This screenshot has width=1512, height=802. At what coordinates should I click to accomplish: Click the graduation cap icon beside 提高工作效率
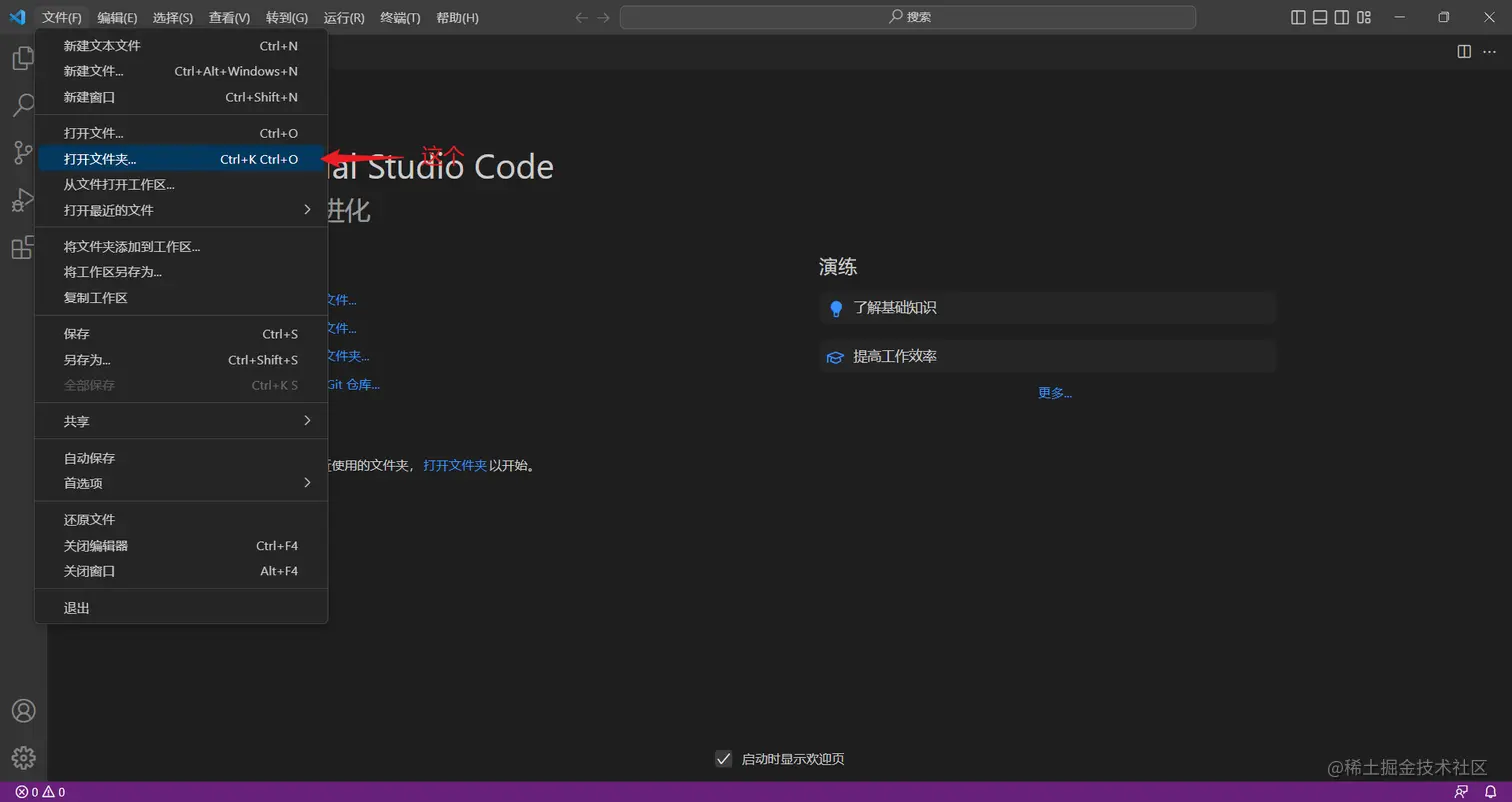pos(835,357)
